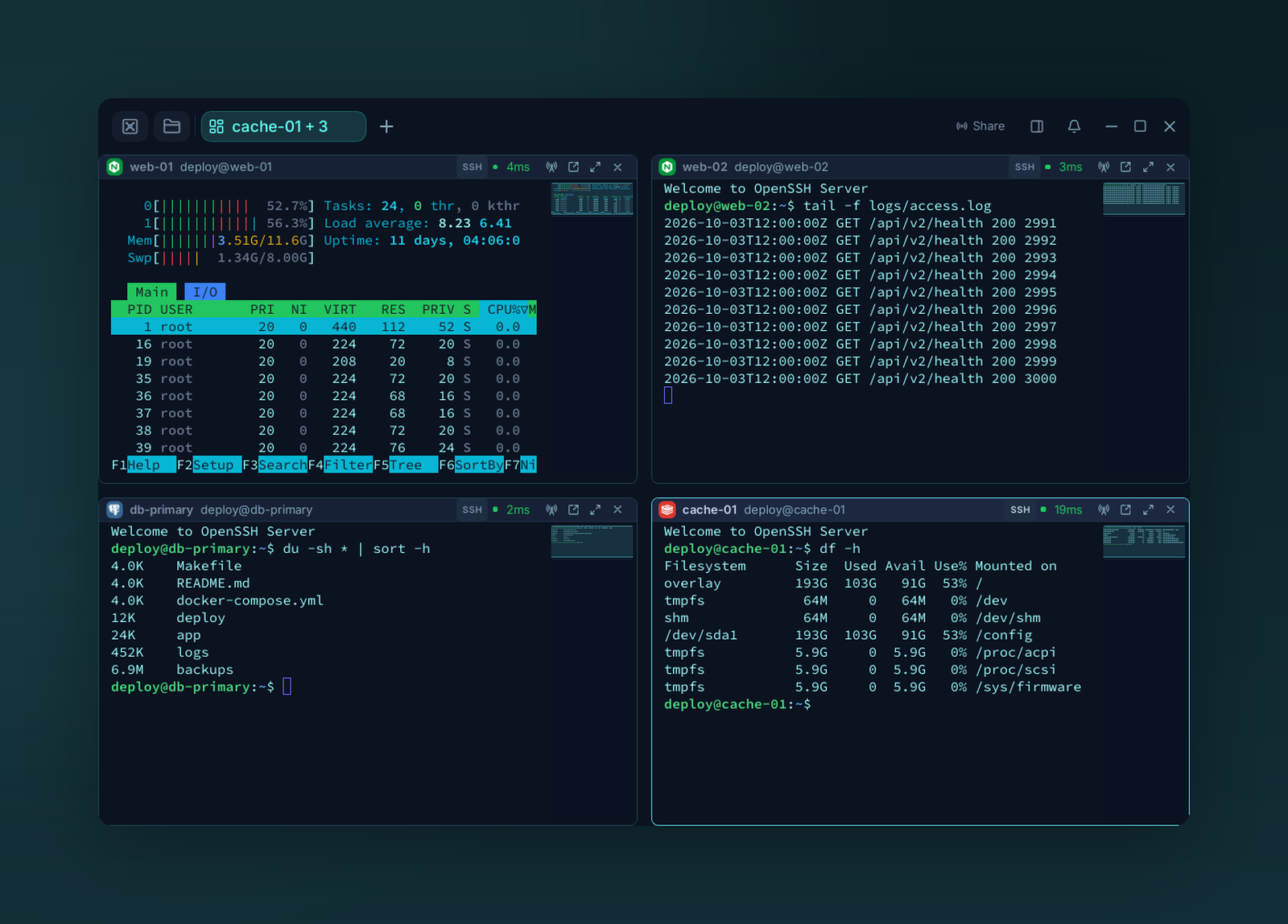Screen dimensions: 1288x924
Task: Close the db-primary pane
Action: pos(617,510)
